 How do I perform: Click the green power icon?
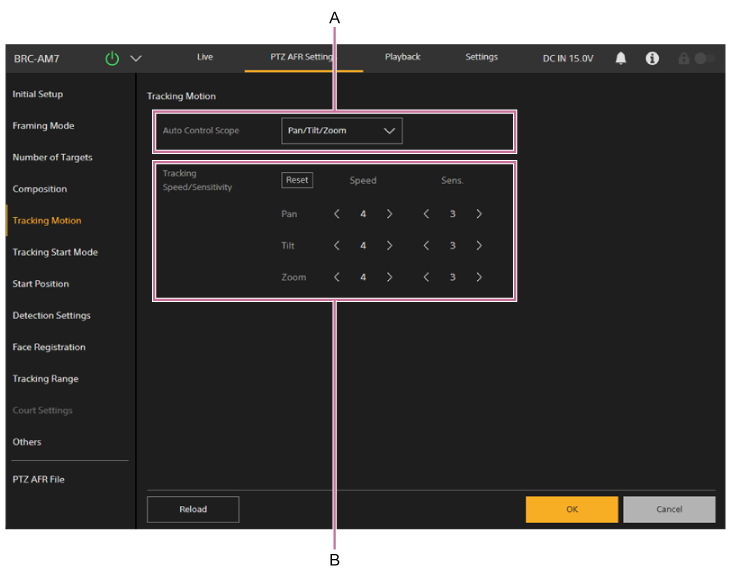pyautogui.click(x=112, y=59)
